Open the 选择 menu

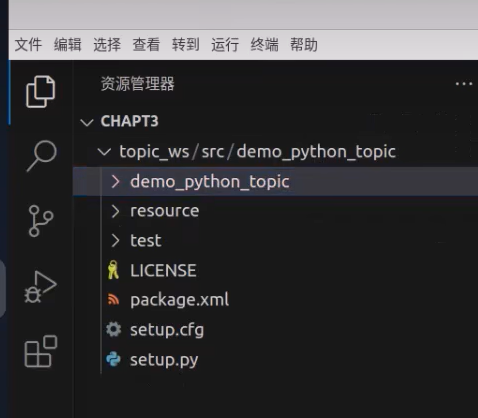pos(107,45)
